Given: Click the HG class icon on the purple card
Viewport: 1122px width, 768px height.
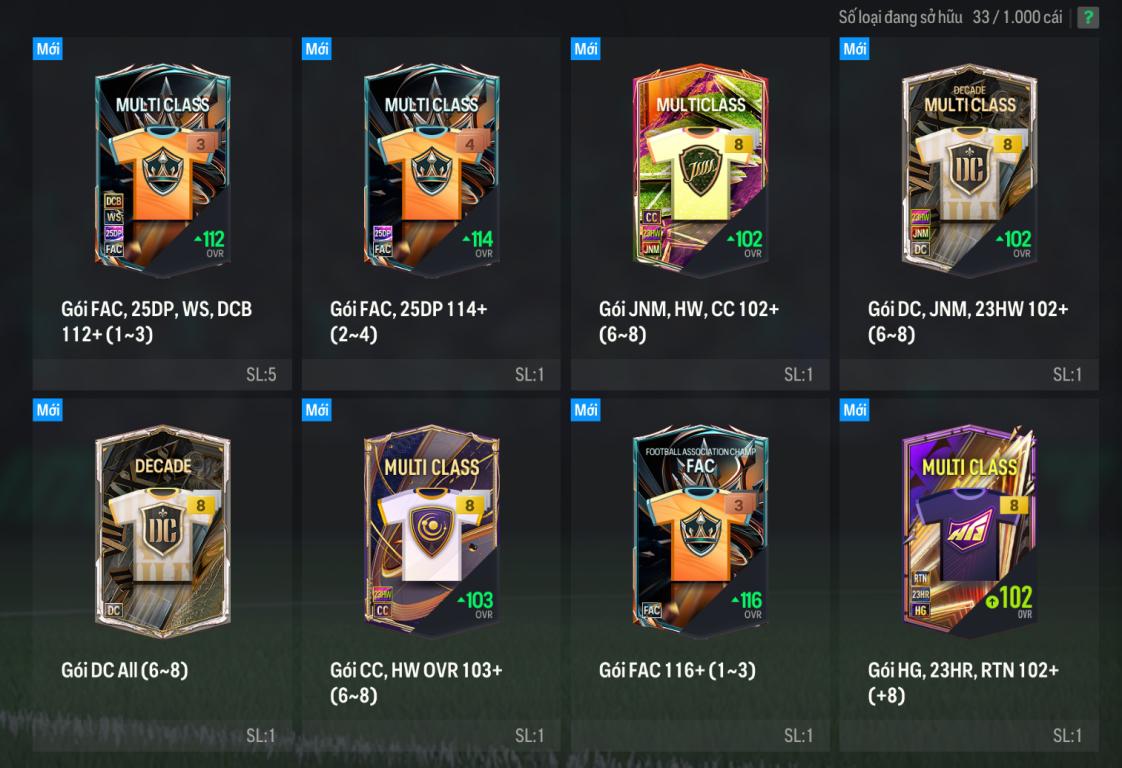Looking at the screenshot, I should 920,611.
